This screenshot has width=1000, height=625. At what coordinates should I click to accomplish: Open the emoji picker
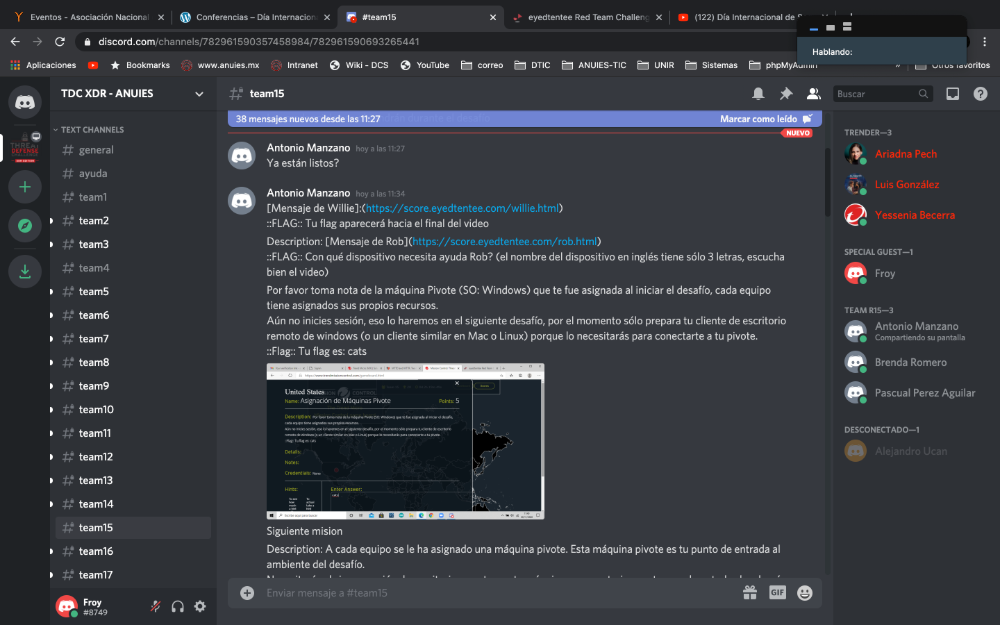pos(805,592)
